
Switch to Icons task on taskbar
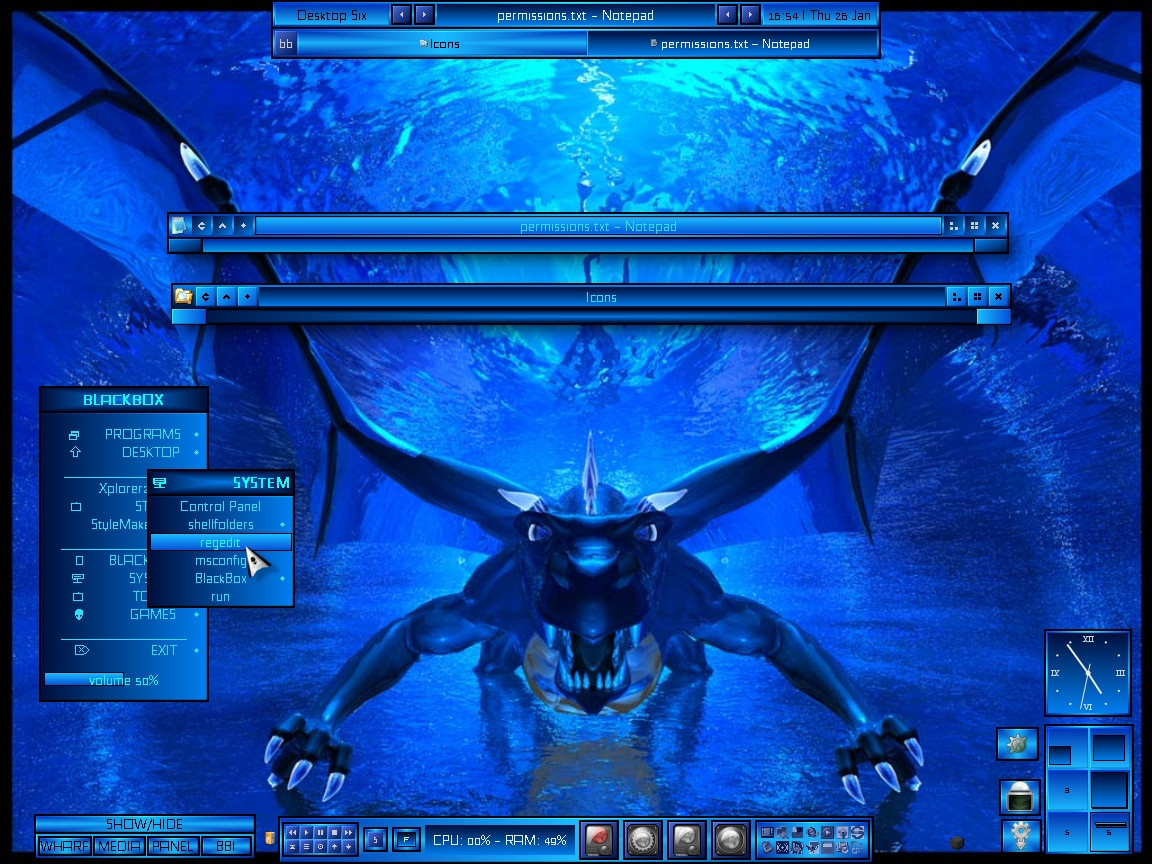442,44
